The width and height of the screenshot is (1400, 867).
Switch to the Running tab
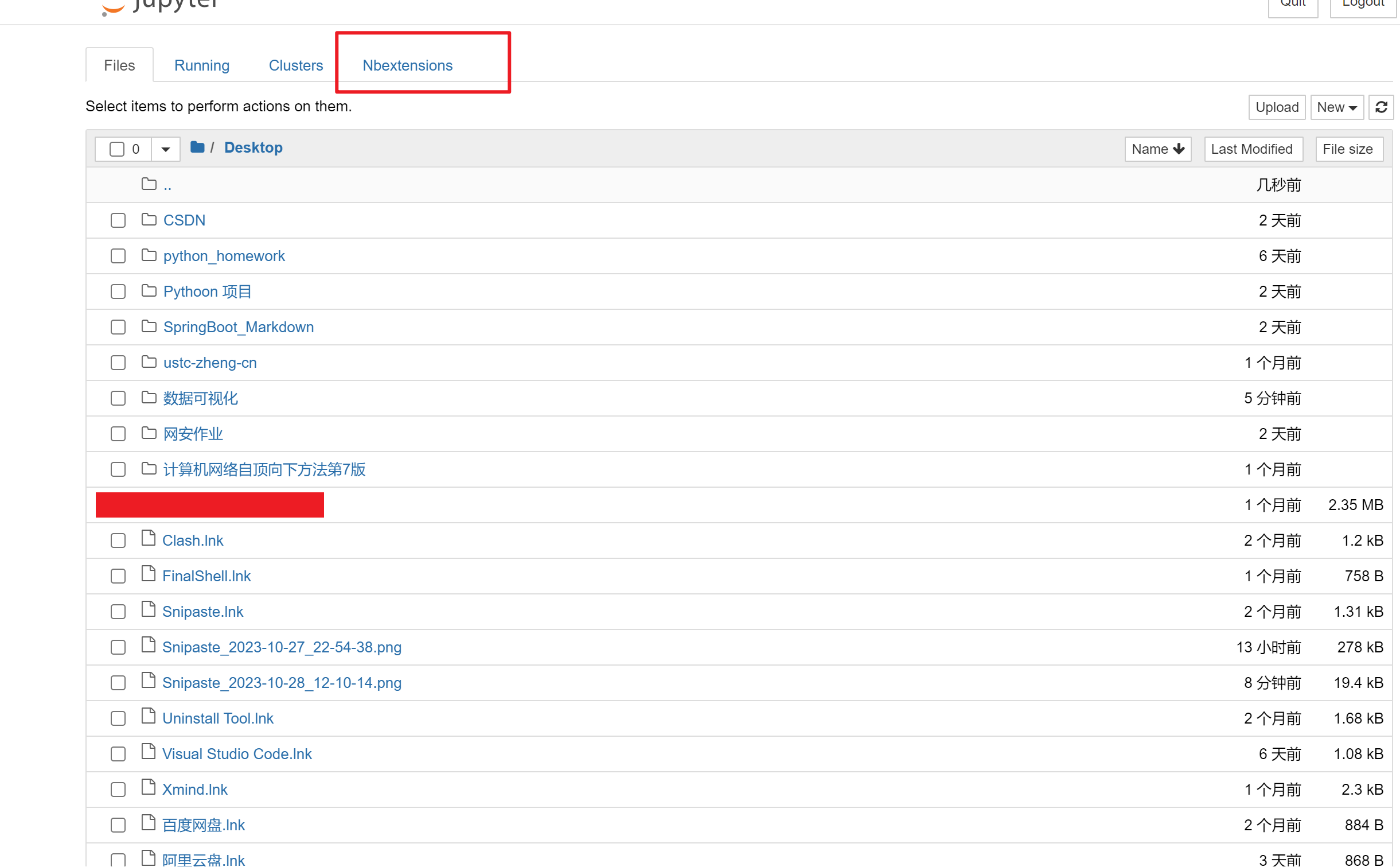pos(202,65)
